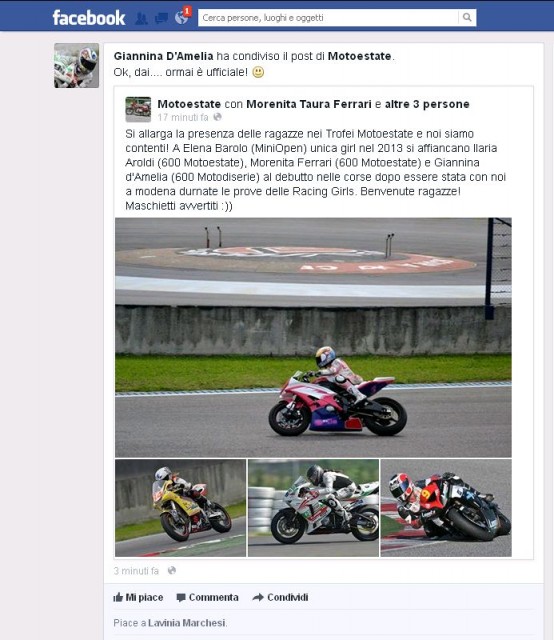The height and width of the screenshot is (640, 554).
Task: Click Commenta to comment on post
Action: (x=207, y=597)
